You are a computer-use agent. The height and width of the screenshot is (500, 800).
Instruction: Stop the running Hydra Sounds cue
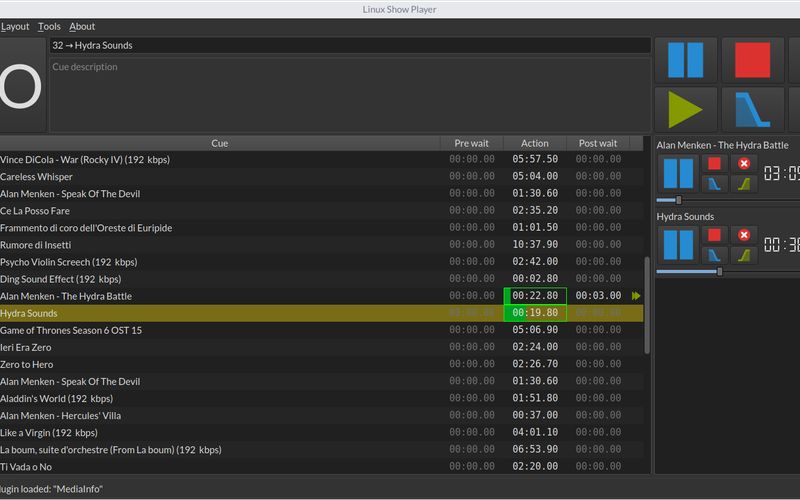coord(714,235)
